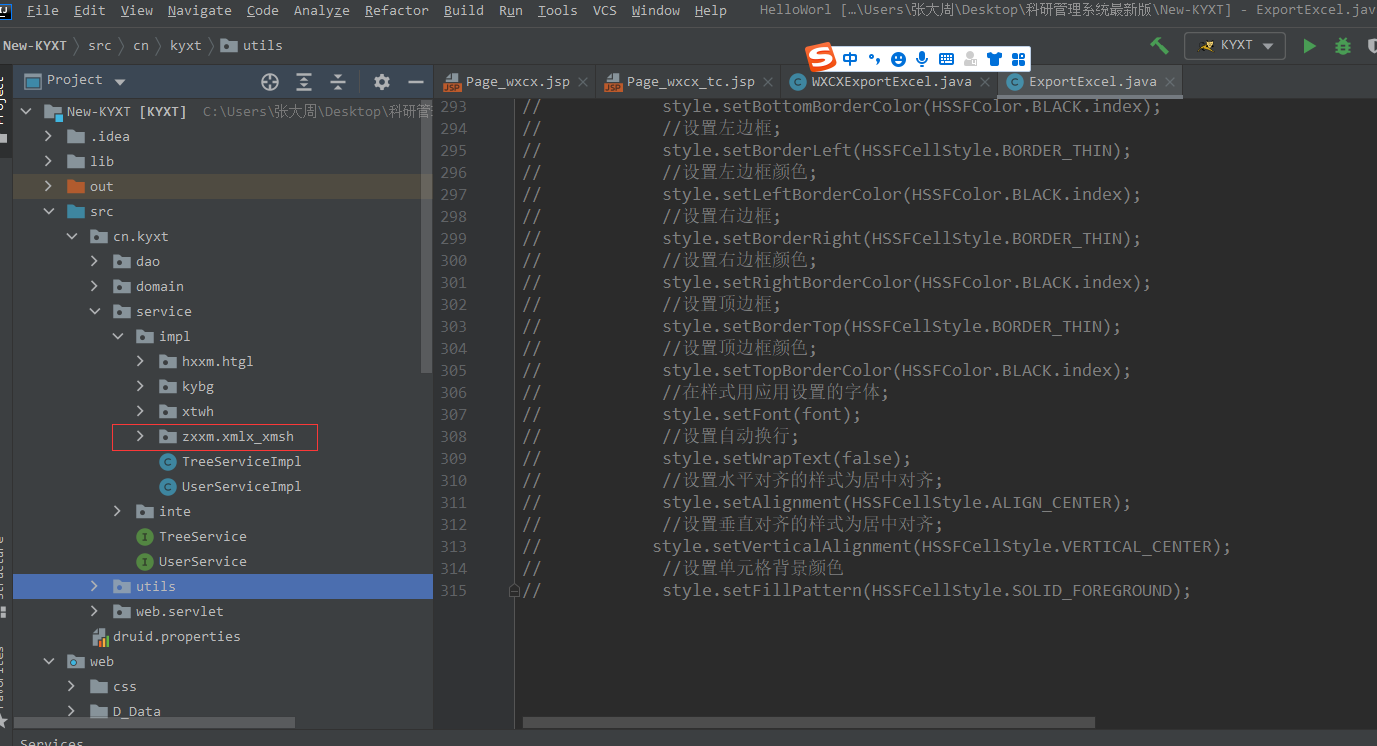Click utils breadcrumb in navigation bar

(251, 45)
